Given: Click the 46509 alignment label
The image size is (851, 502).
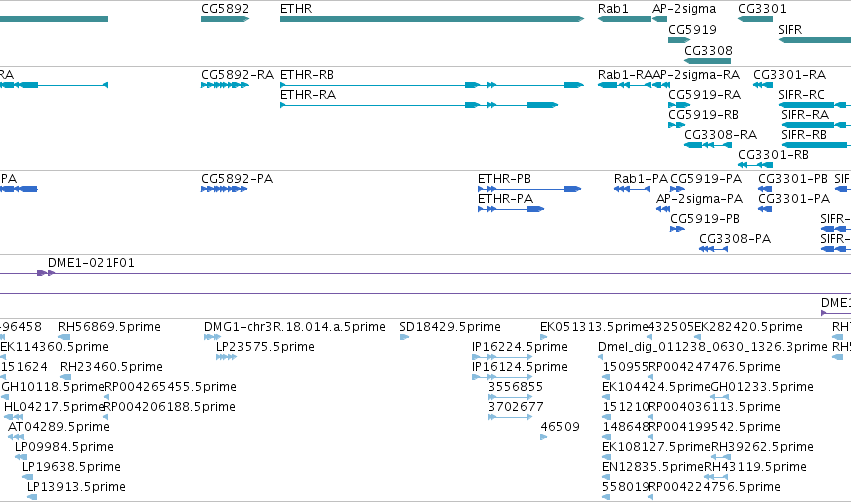Looking at the screenshot, I should [560, 427].
